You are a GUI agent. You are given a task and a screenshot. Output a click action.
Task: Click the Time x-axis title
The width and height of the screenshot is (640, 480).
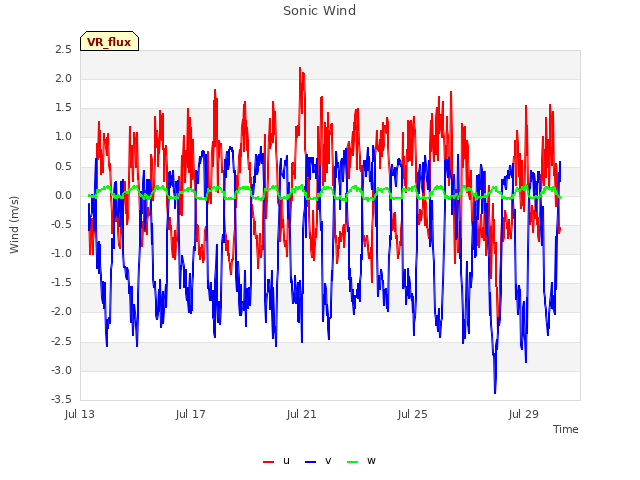(x=565, y=429)
